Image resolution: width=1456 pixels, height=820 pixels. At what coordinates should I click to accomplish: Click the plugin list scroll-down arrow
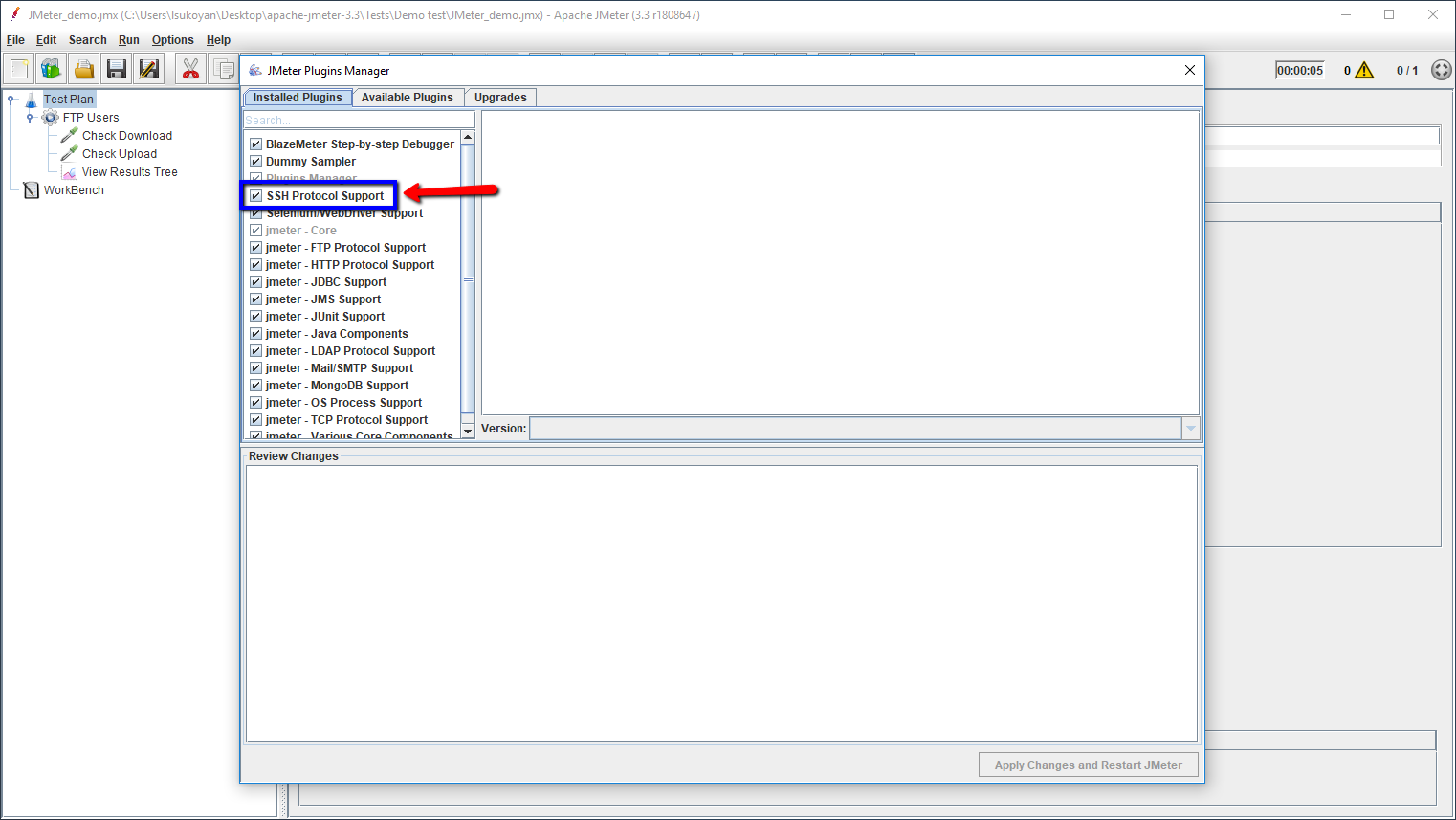click(468, 432)
